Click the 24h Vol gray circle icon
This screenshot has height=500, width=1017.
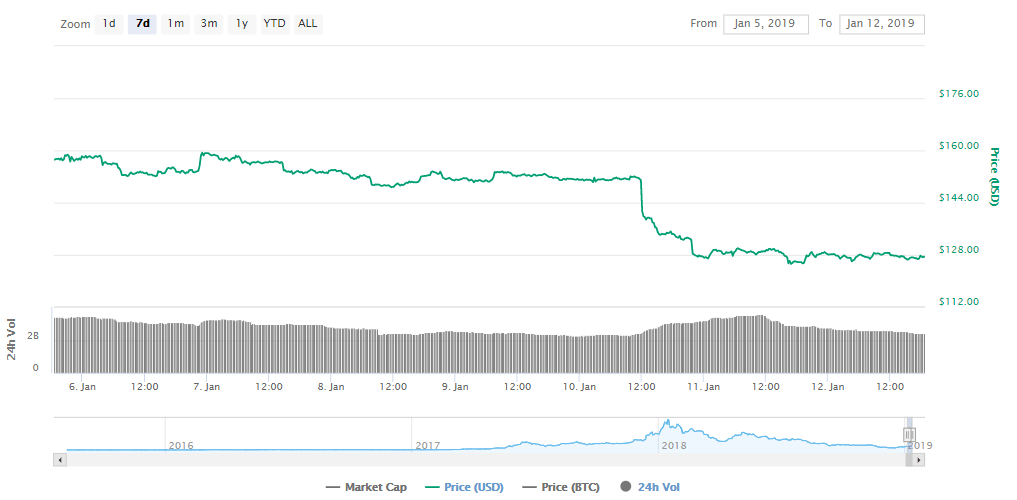pos(626,487)
